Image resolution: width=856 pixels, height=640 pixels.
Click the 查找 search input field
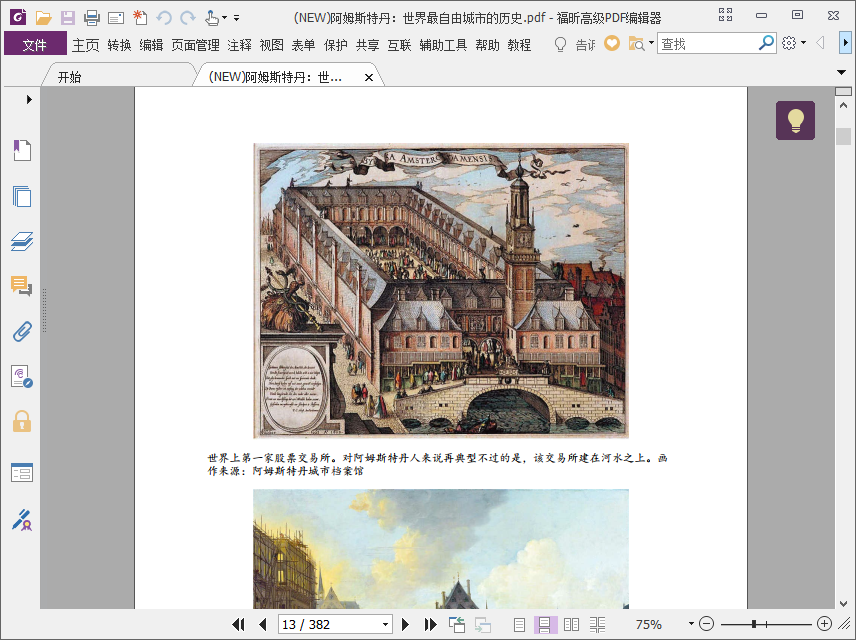click(x=708, y=43)
